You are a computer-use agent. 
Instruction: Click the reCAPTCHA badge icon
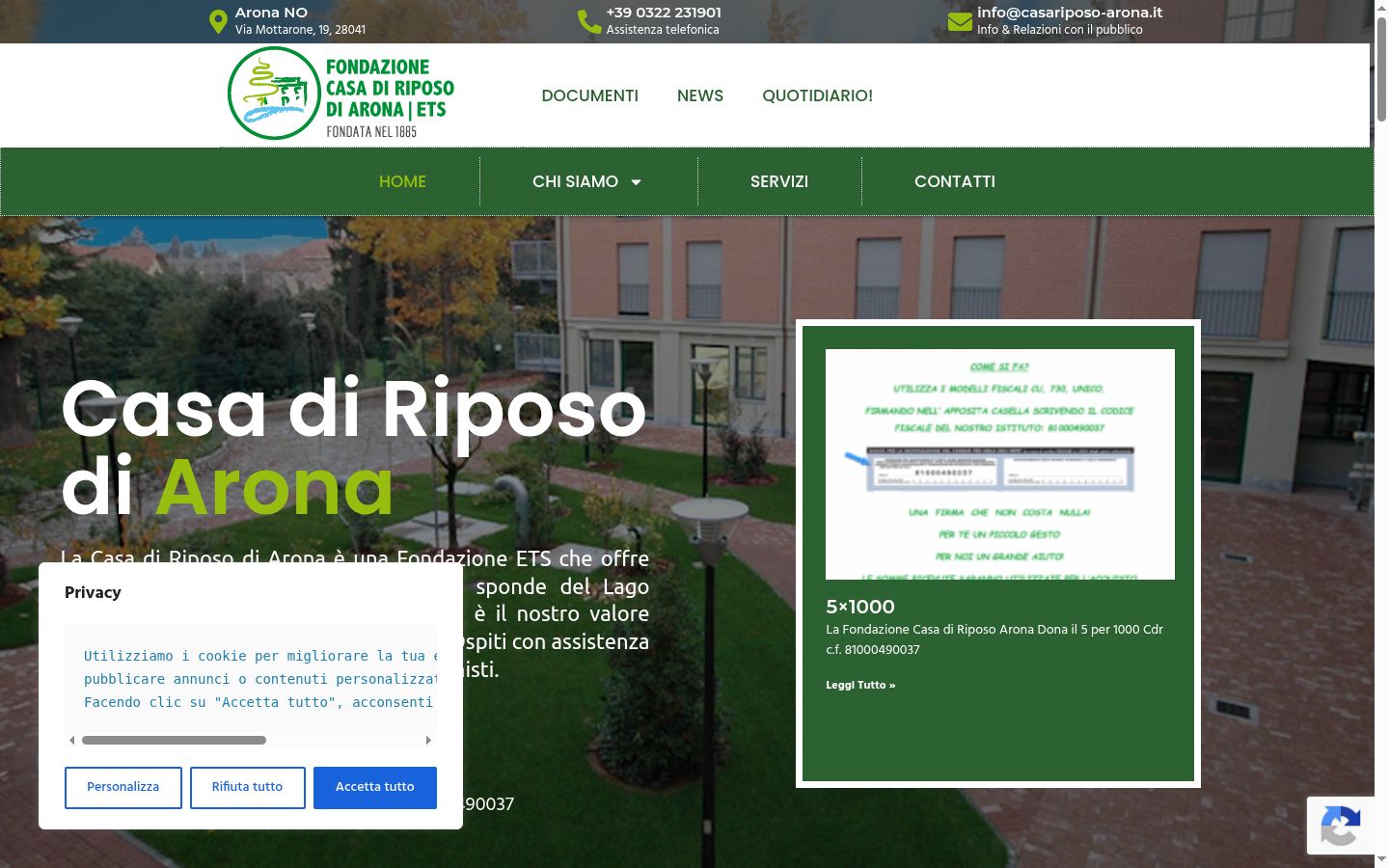pyautogui.click(x=1340, y=826)
